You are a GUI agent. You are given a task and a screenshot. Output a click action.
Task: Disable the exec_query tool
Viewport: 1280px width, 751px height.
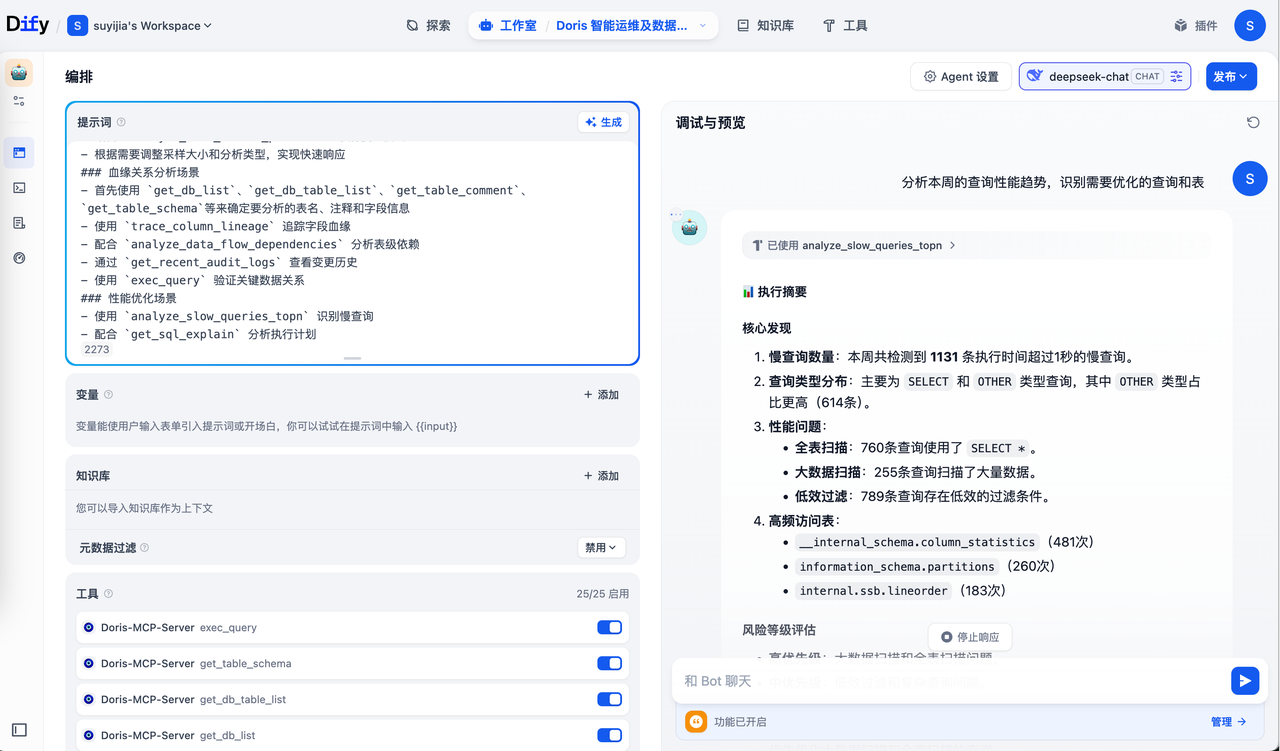[609, 627]
